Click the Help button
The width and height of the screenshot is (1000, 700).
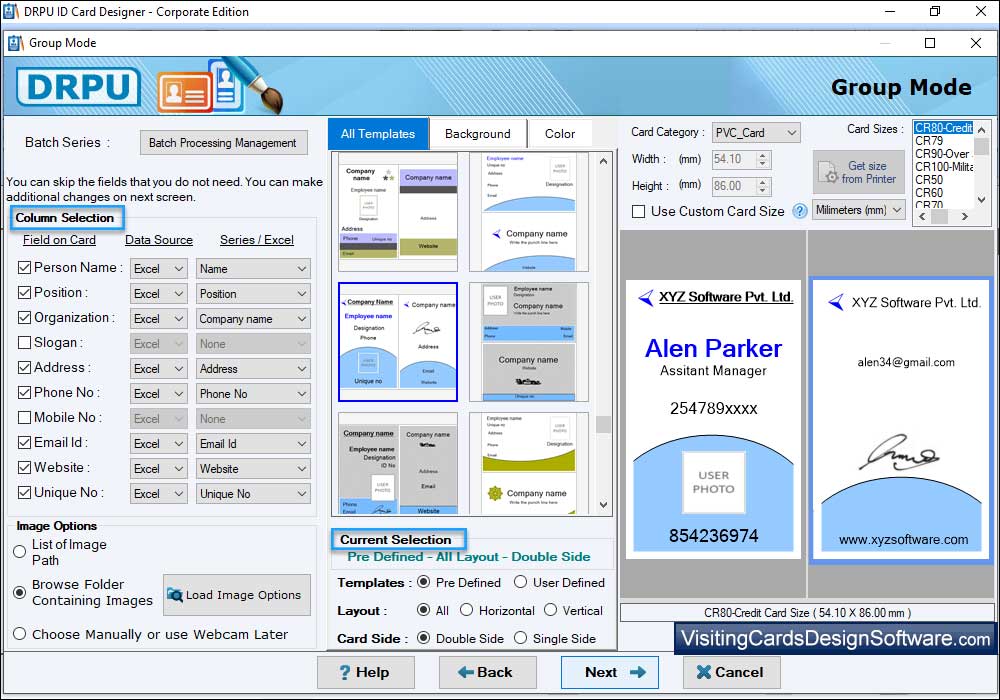point(365,672)
